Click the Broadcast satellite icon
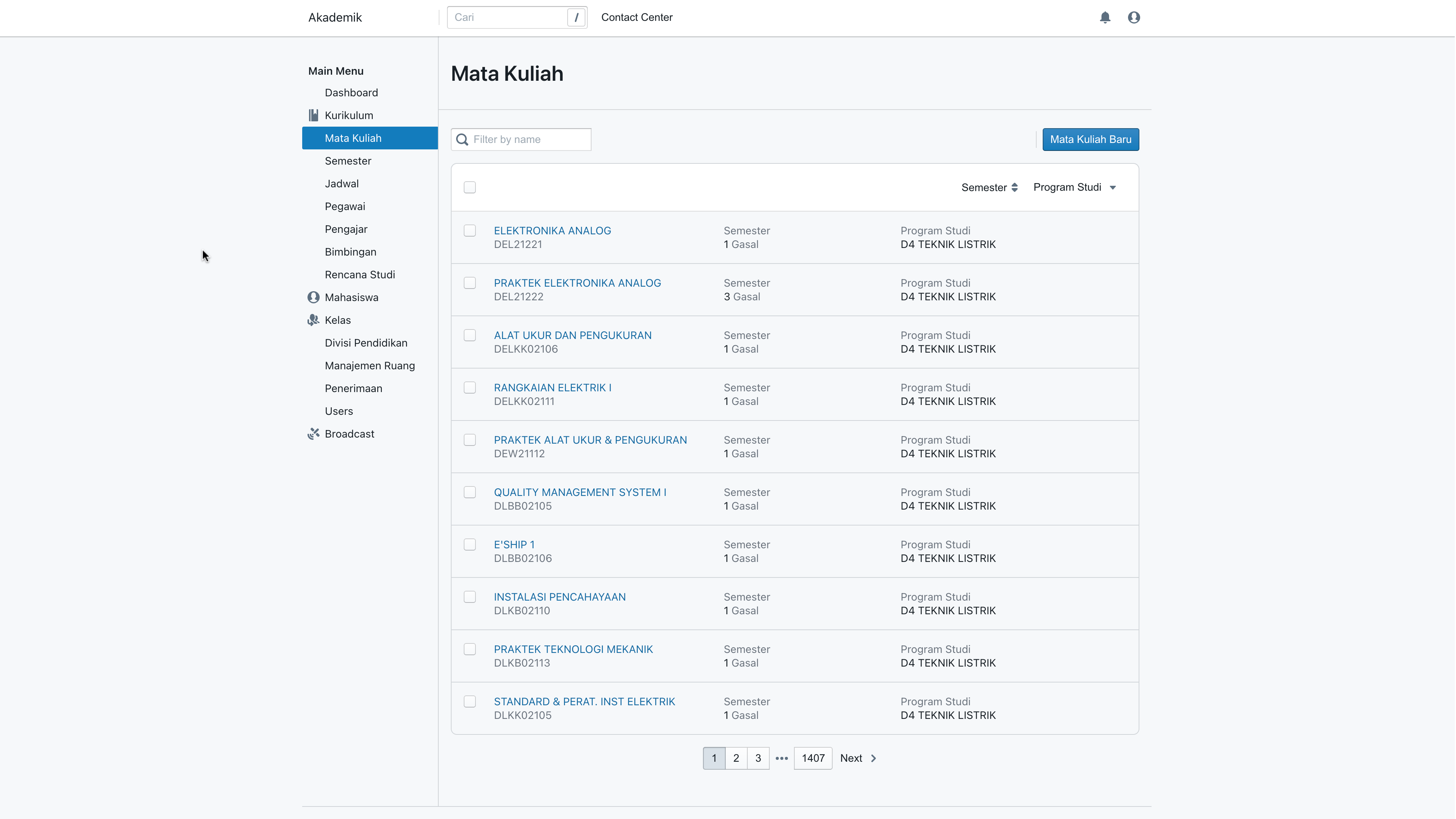1456x819 pixels. point(313,433)
